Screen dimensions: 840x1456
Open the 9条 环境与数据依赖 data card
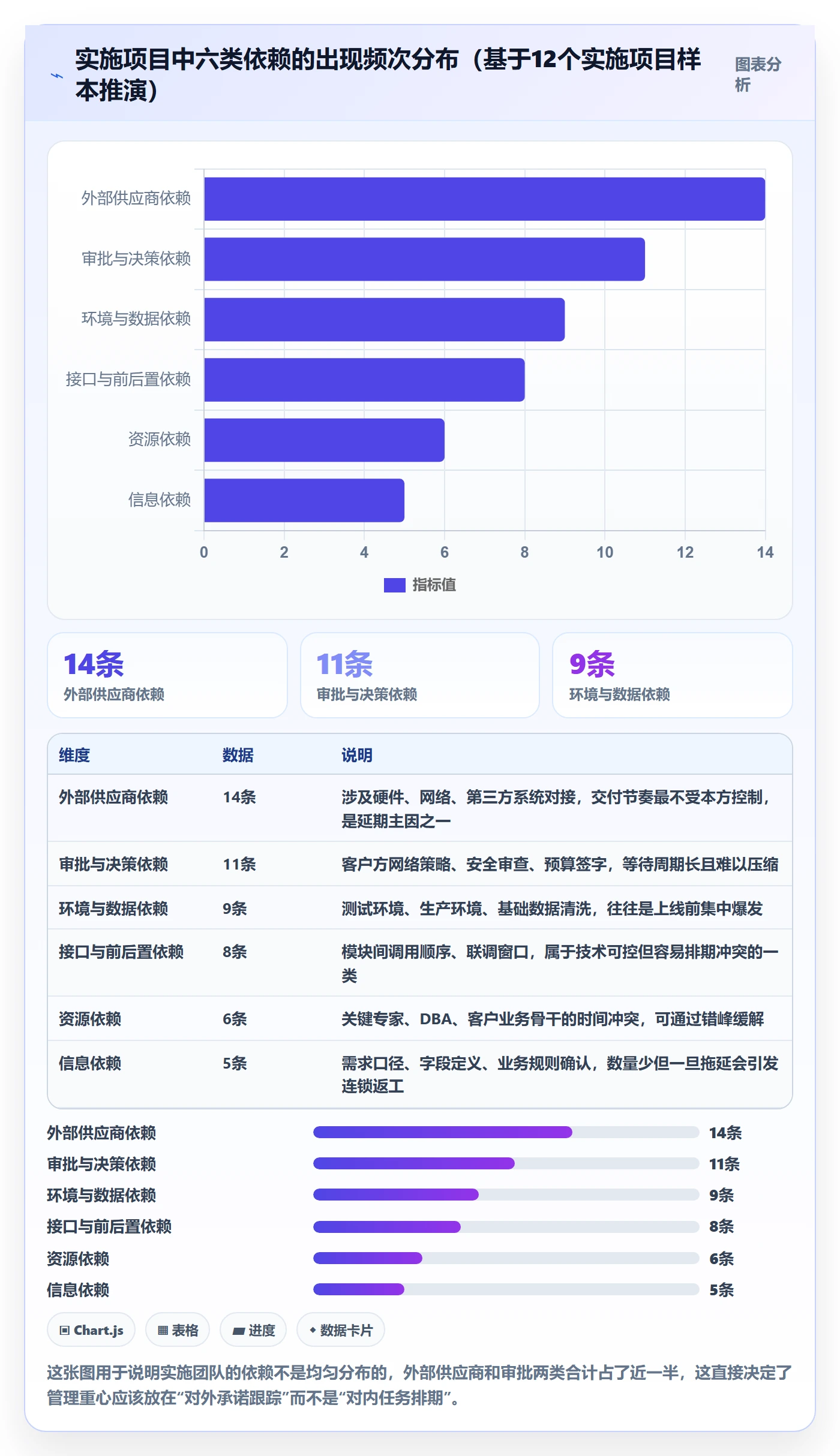(x=673, y=675)
